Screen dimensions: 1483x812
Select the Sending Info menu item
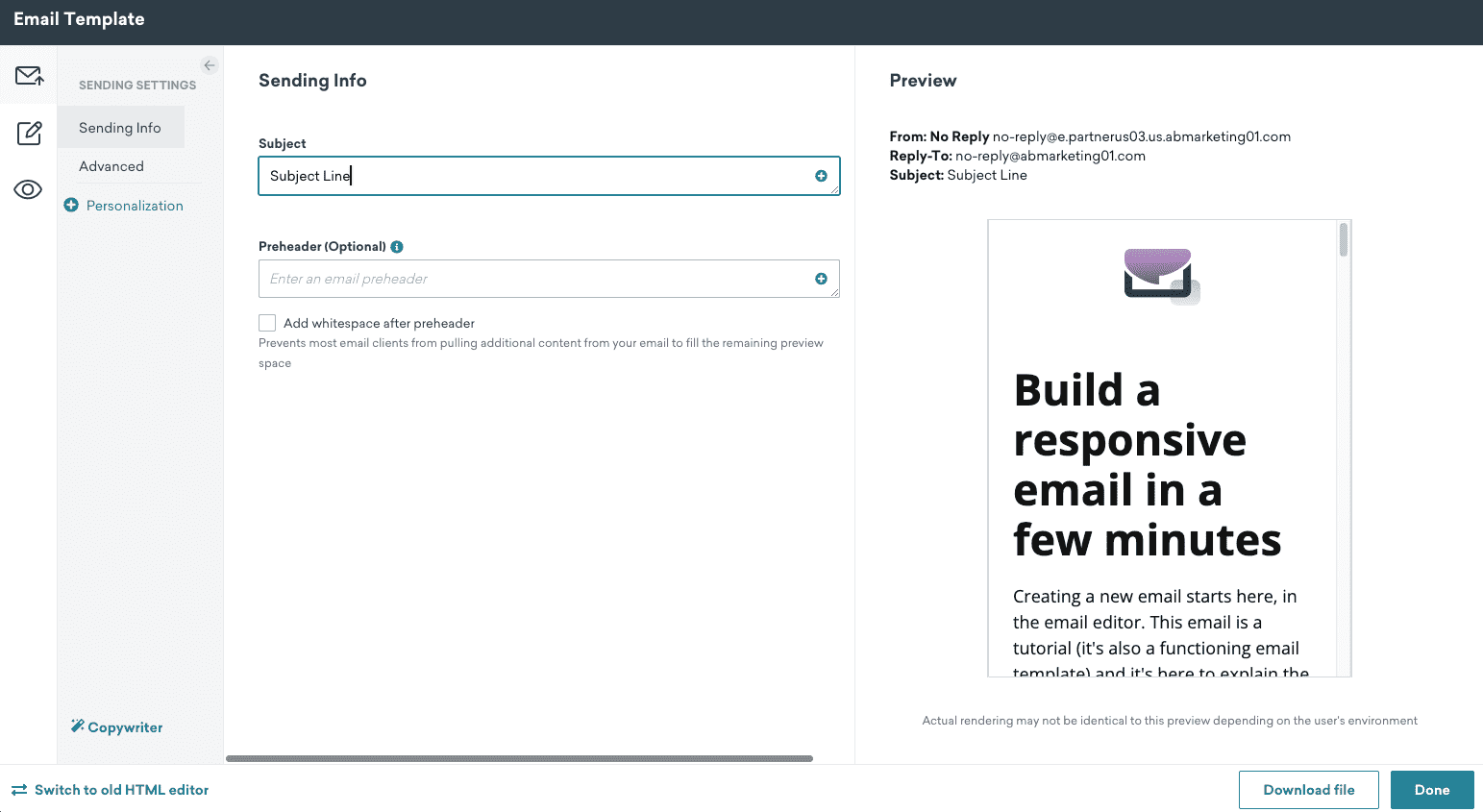tap(120, 128)
